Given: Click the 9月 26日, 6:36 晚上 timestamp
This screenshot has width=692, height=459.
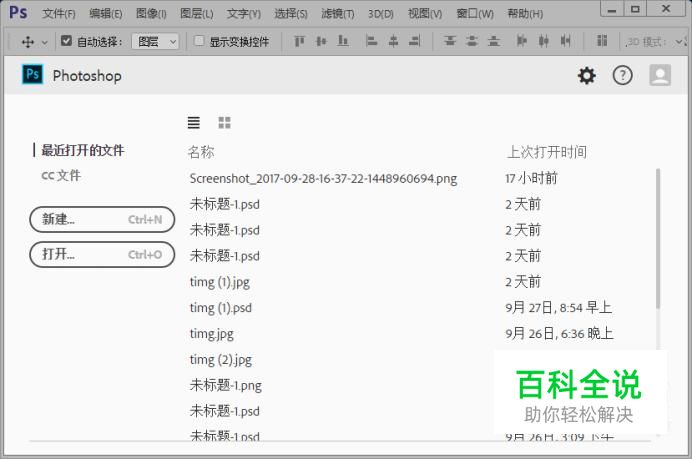Looking at the screenshot, I should point(559,334).
